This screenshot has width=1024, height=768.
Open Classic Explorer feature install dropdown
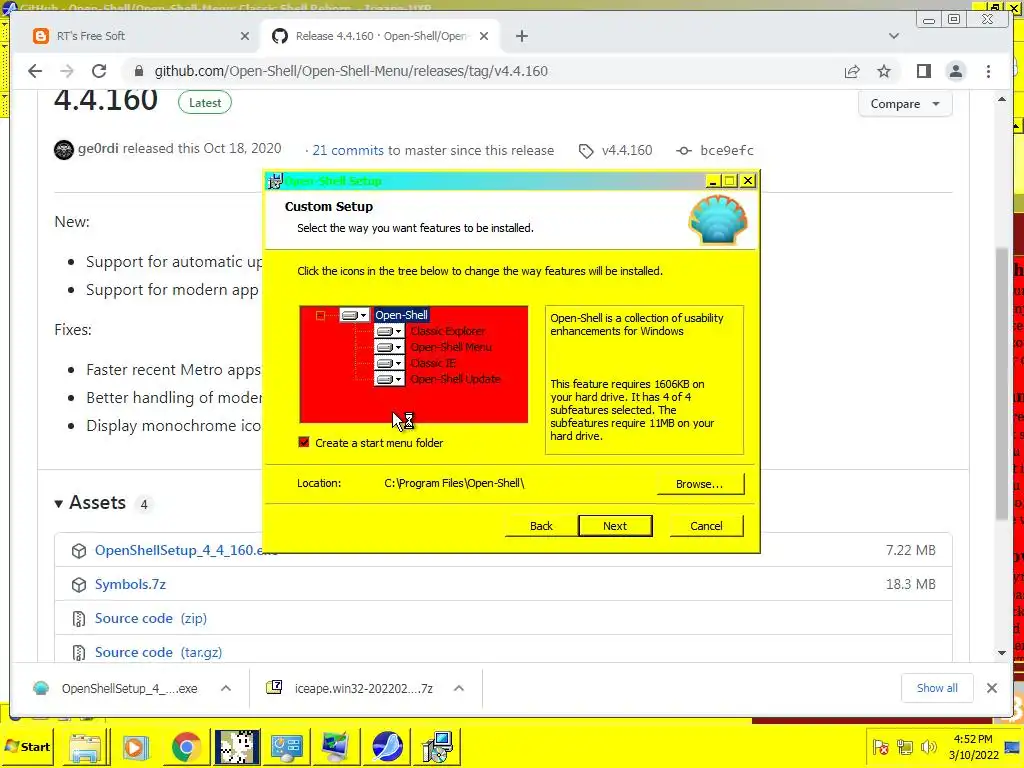[389, 331]
